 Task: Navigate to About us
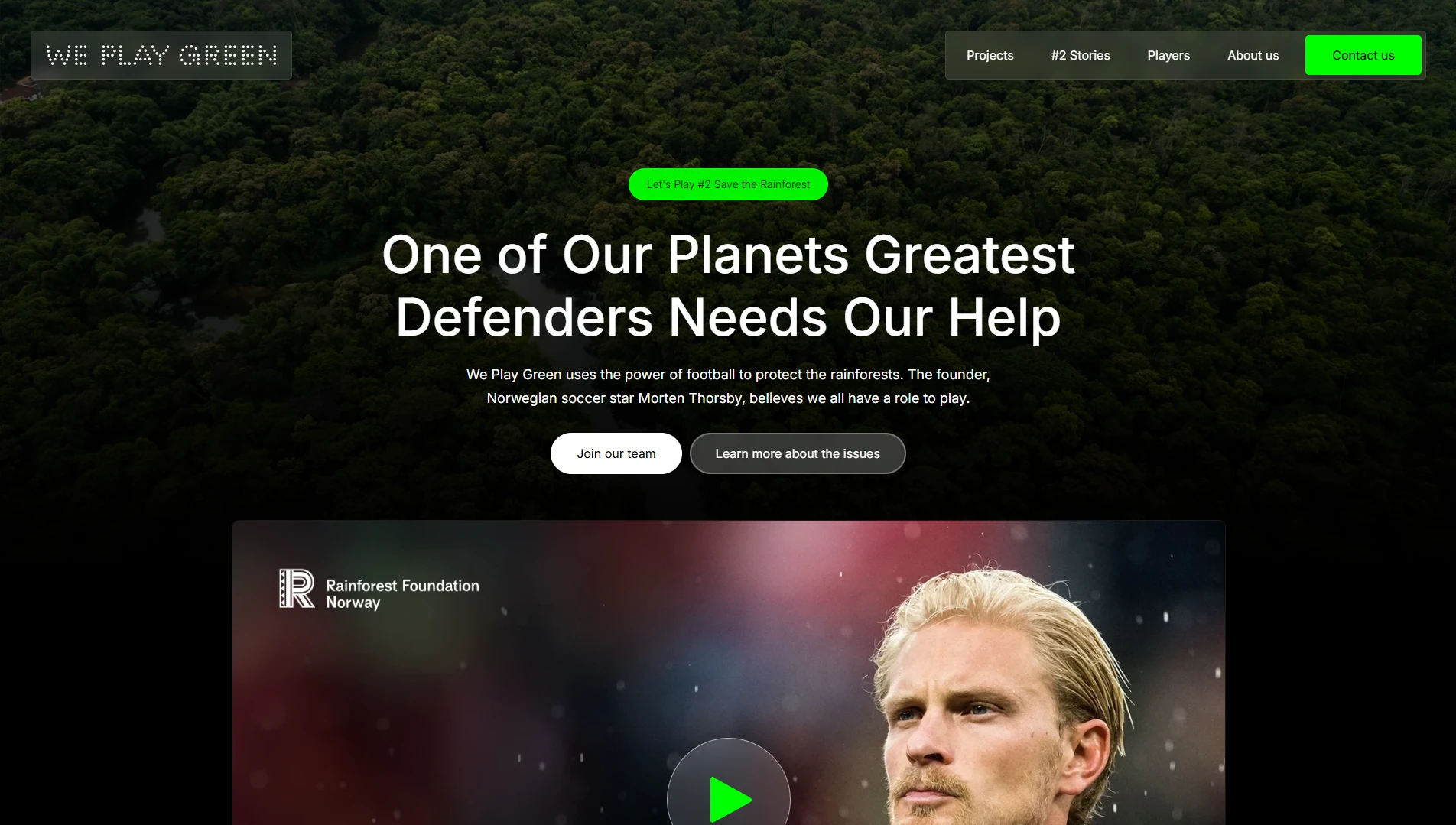(1253, 55)
